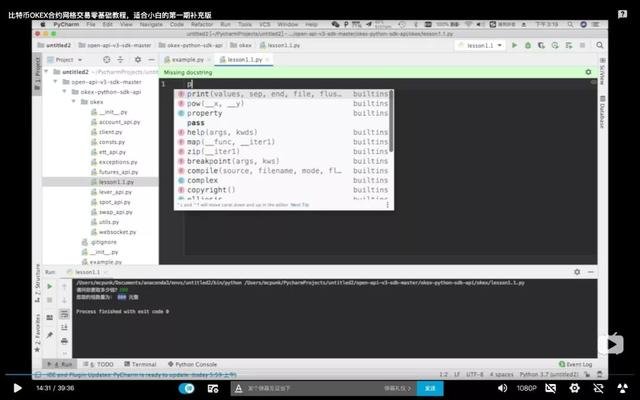Open the Refactor menu in menu bar

tap(202, 24)
